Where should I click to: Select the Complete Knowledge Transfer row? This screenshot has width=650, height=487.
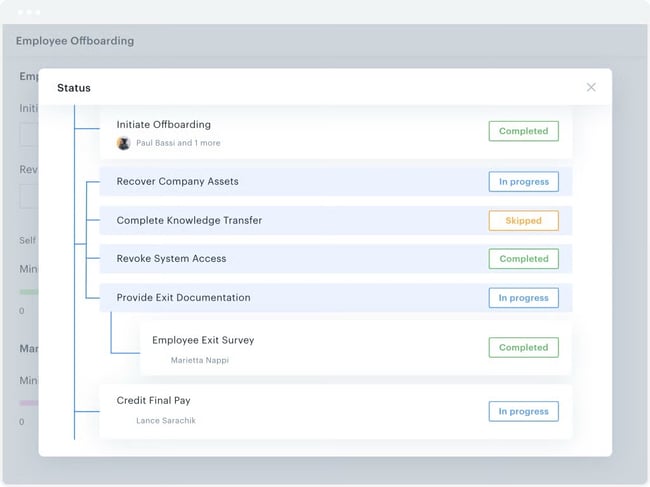tap(336, 220)
